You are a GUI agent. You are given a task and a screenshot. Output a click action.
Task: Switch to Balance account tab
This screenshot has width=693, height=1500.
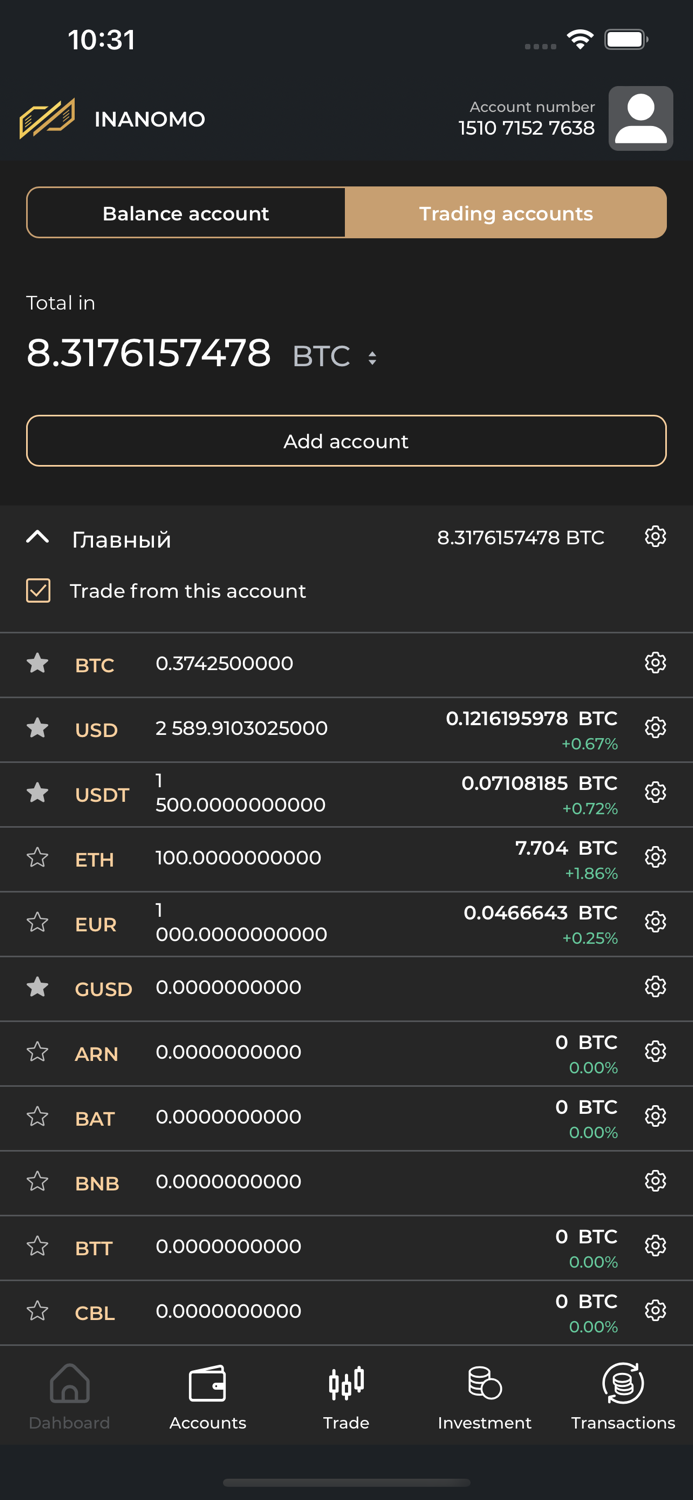[x=186, y=213]
